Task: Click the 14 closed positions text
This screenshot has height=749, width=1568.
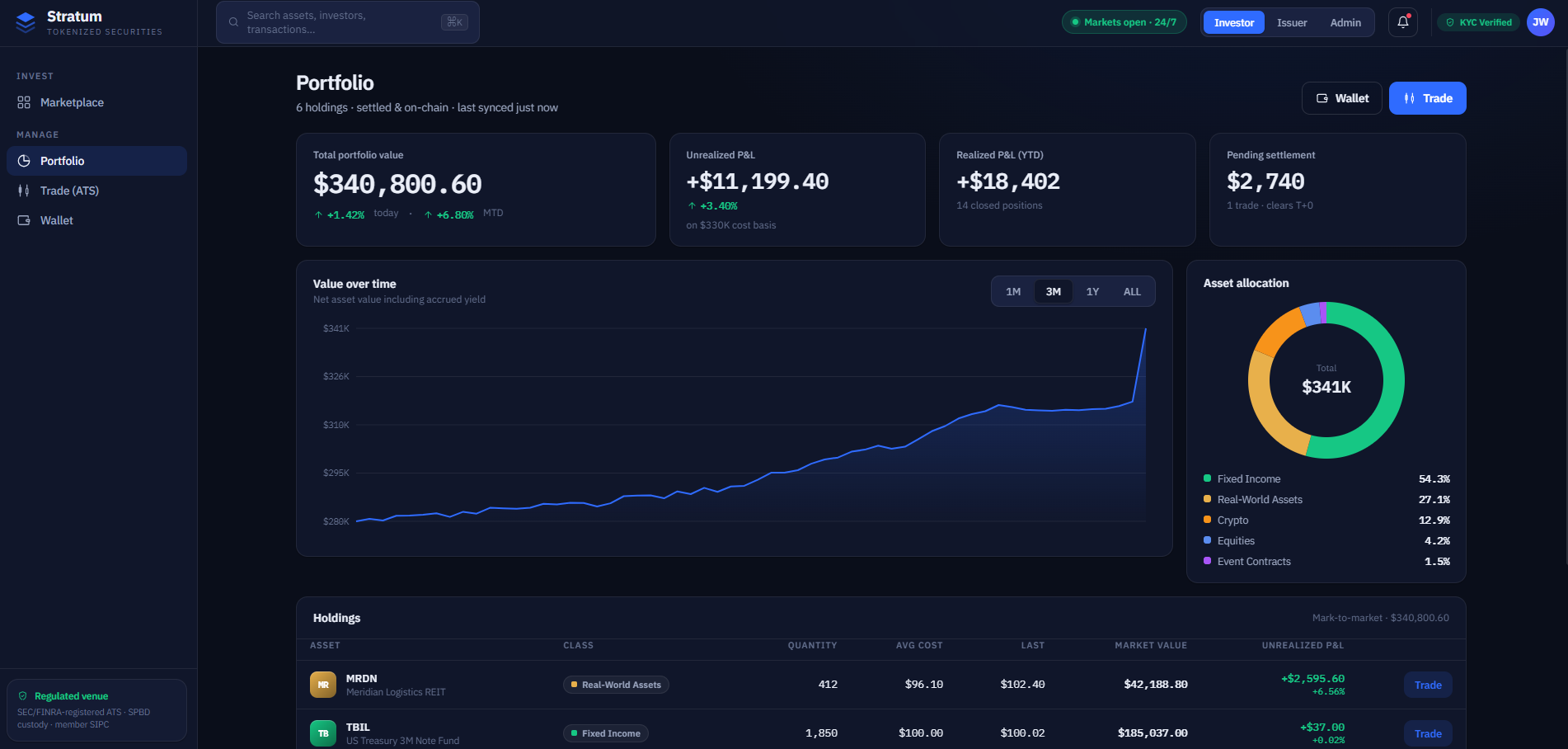Action: 999,205
